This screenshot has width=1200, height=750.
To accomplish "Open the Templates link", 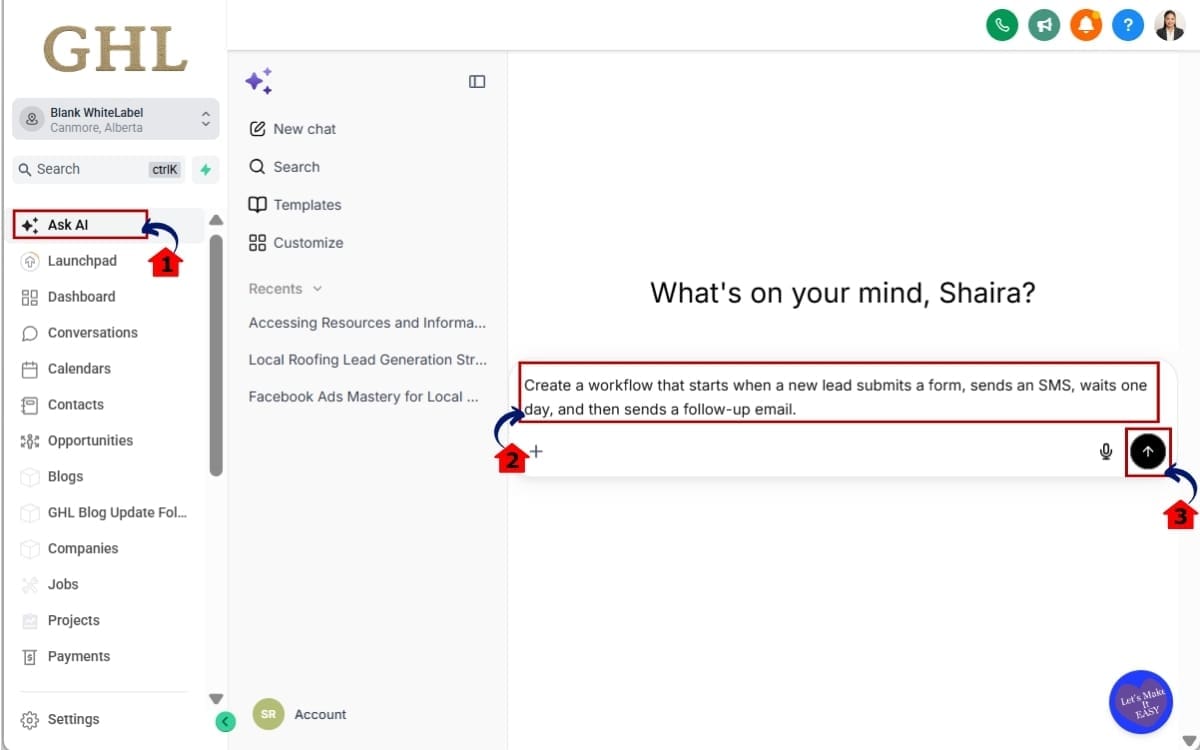I will [x=307, y=205].
